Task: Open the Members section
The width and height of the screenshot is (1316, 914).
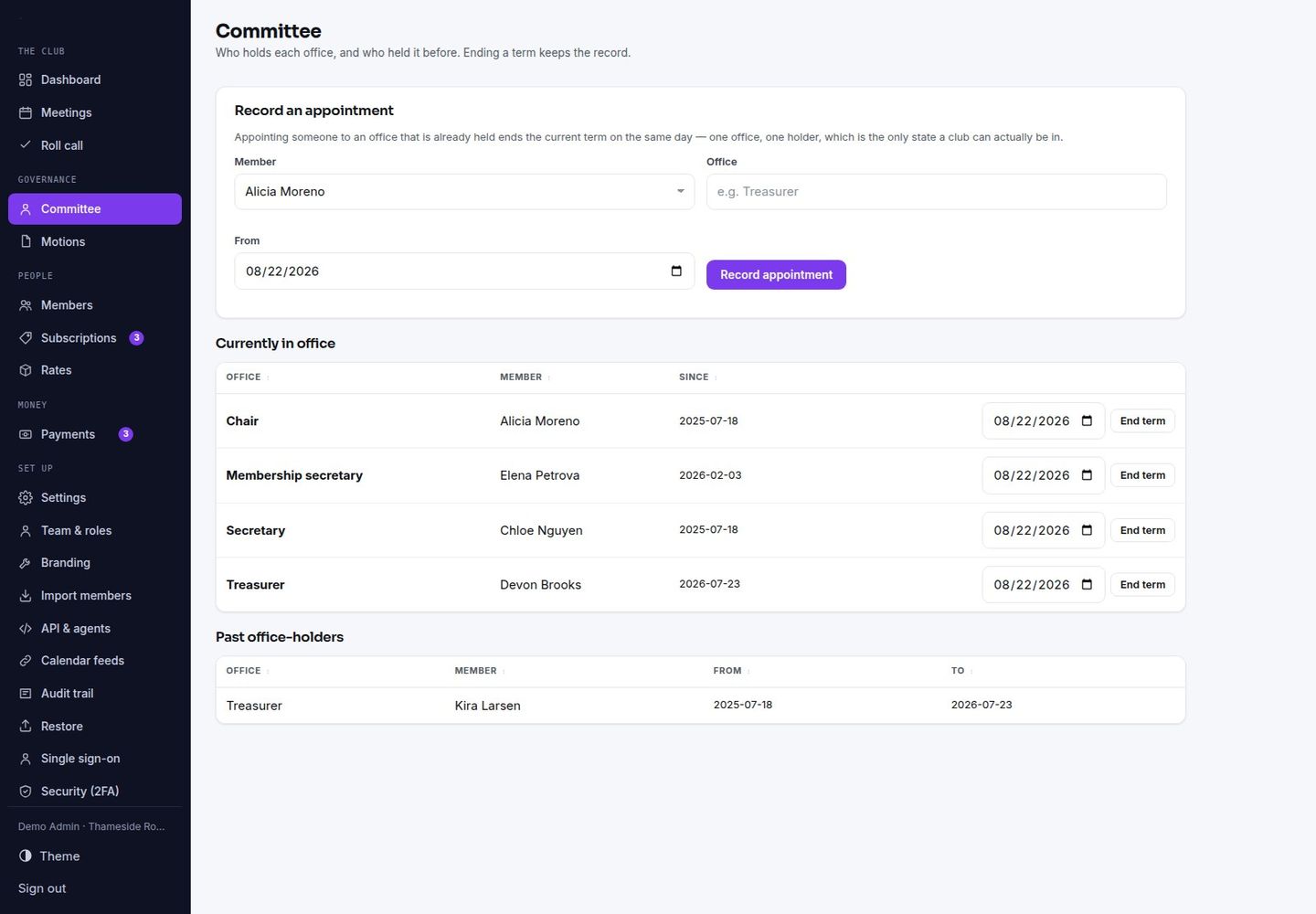Action: [95, 305]
